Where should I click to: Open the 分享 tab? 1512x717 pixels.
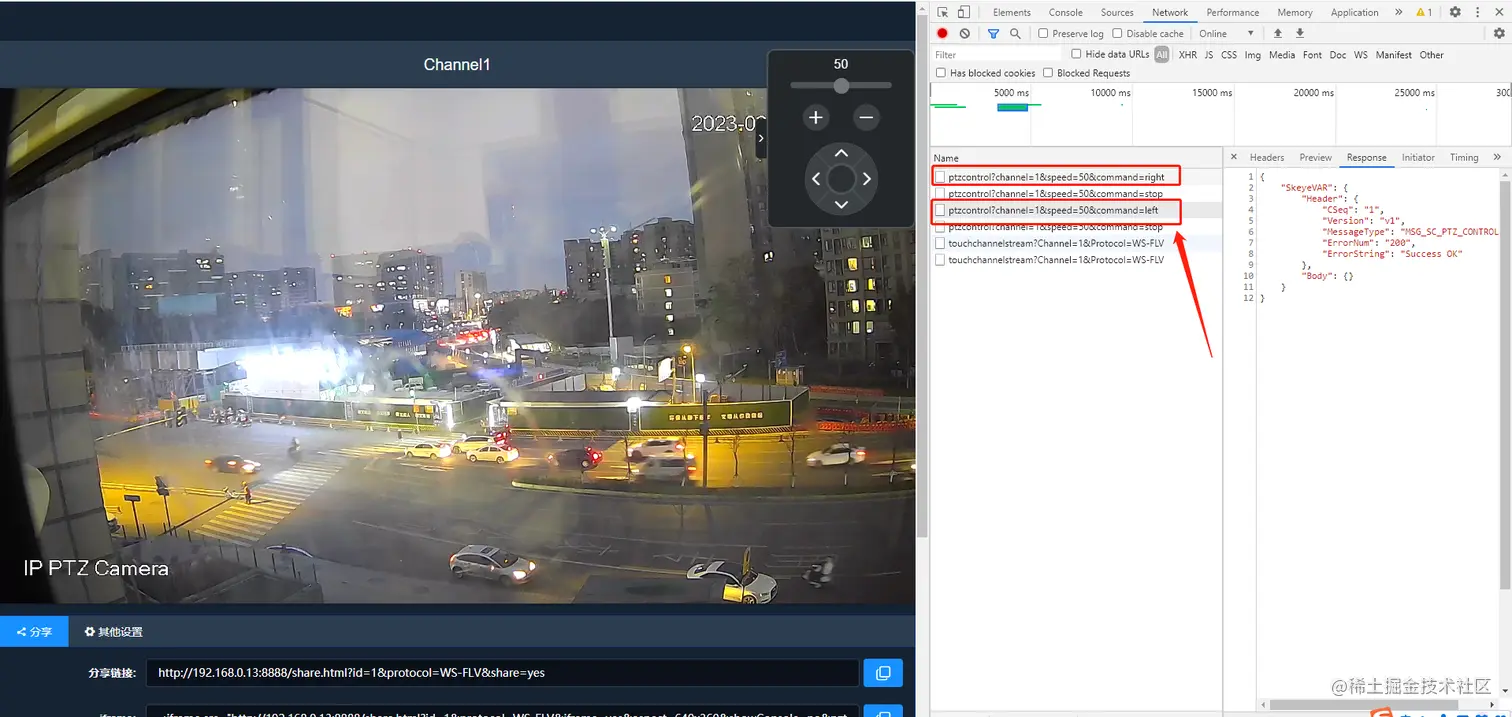[34, 632]
